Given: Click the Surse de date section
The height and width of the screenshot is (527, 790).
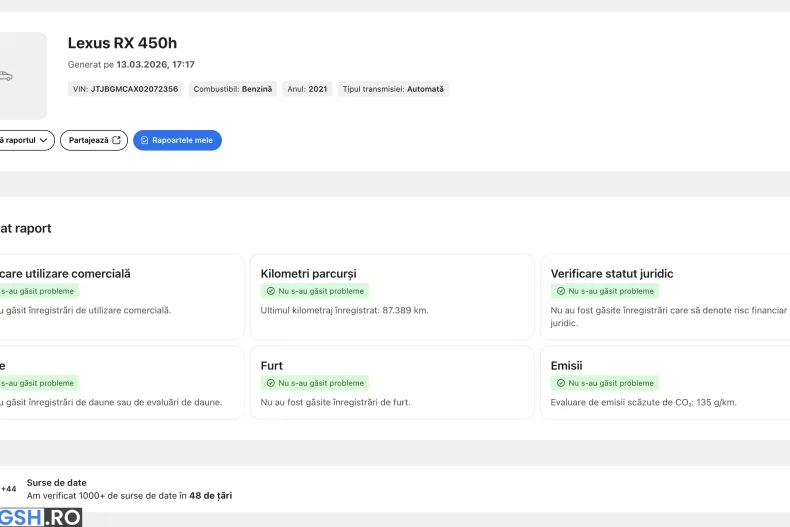Looking at the screenshot, I should pyautogui.click(x=130, y=489).
